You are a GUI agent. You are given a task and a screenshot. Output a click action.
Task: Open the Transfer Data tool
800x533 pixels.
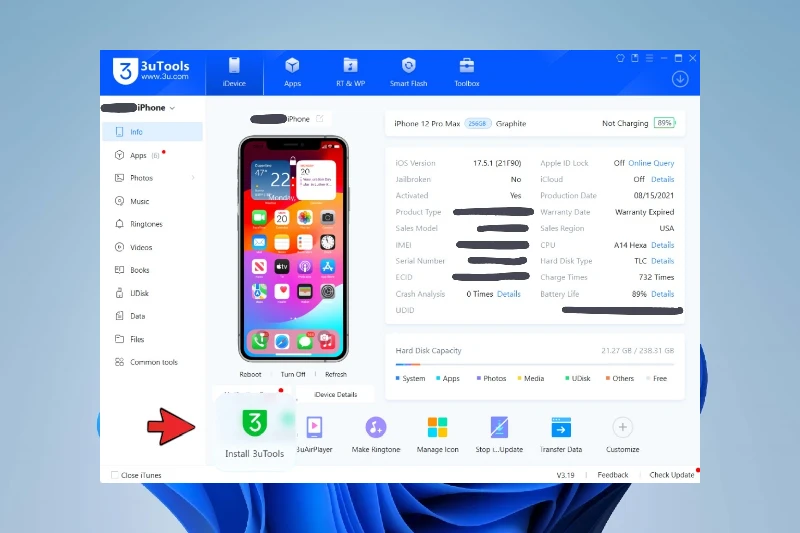click(x=561, y=435)
